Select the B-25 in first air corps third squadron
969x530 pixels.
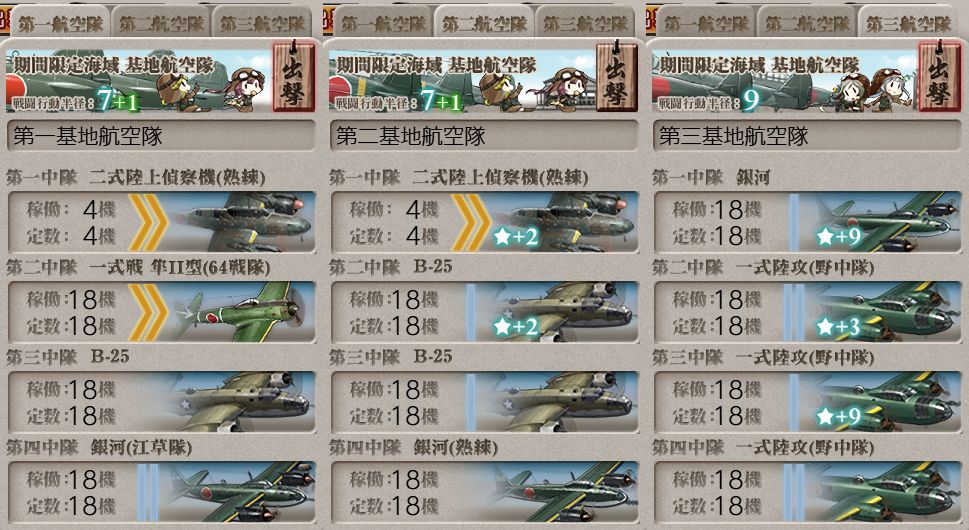tap(162, 402)
